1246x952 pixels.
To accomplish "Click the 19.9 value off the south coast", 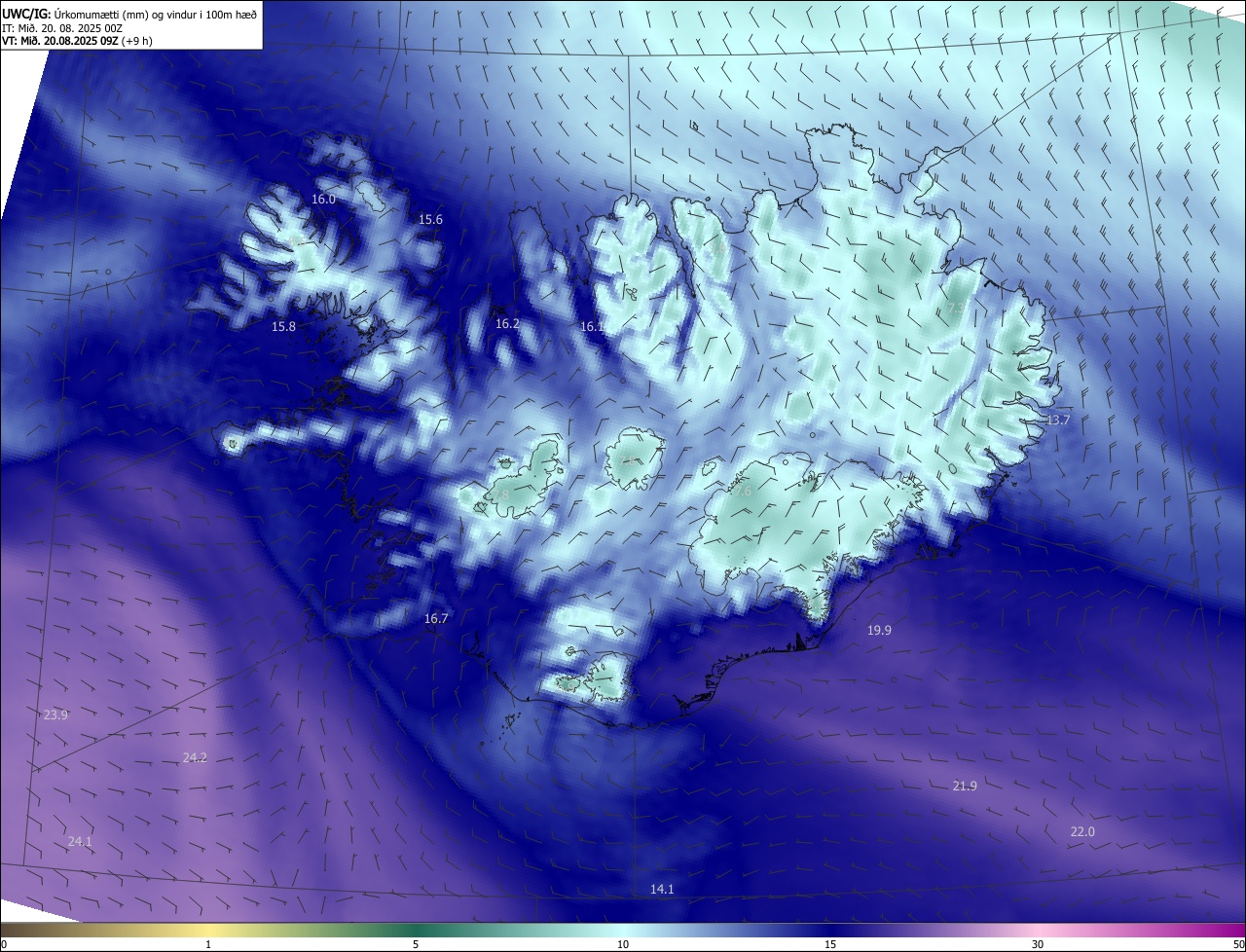I will 879,631.
